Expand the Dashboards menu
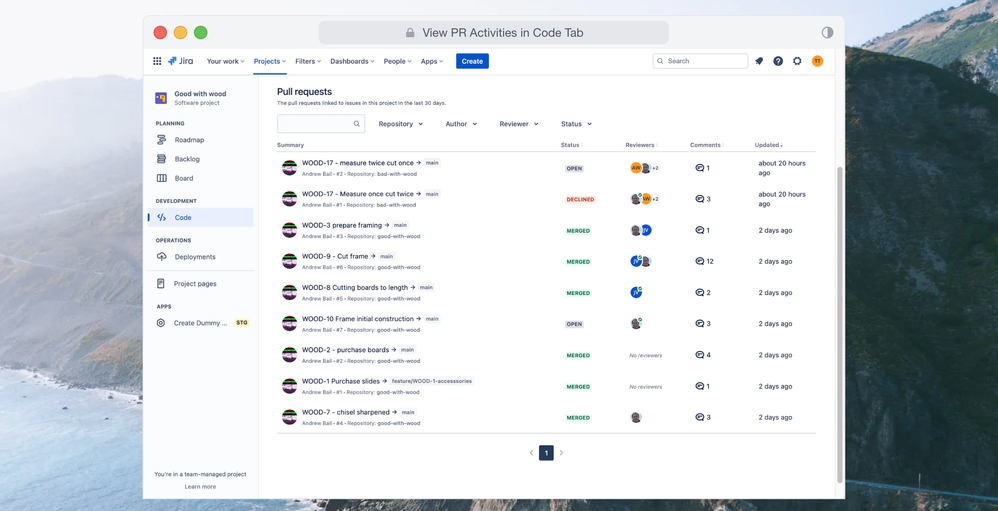 pyautogui.click(x=352, y=61)
